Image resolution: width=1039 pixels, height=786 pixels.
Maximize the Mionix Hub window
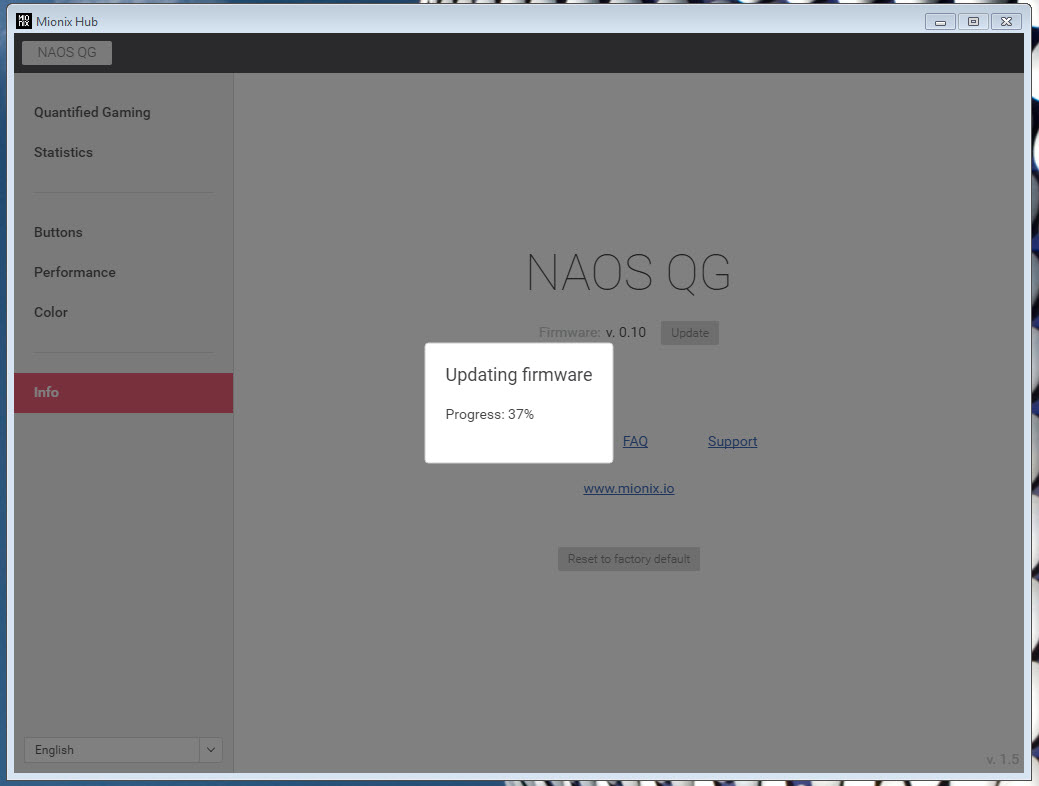(x=973, y=22)
